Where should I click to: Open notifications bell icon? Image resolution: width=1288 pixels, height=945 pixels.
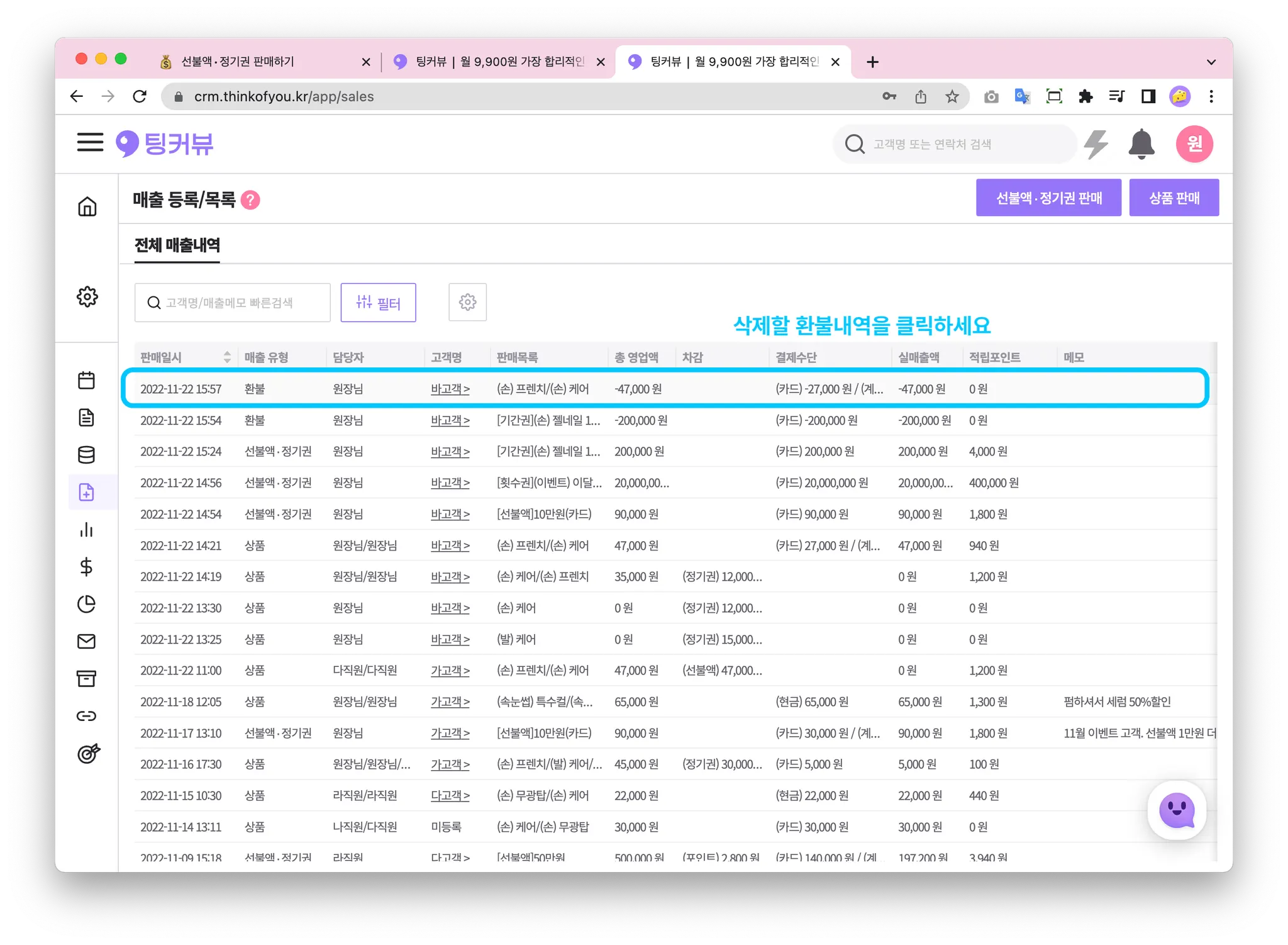(1141, 144)
